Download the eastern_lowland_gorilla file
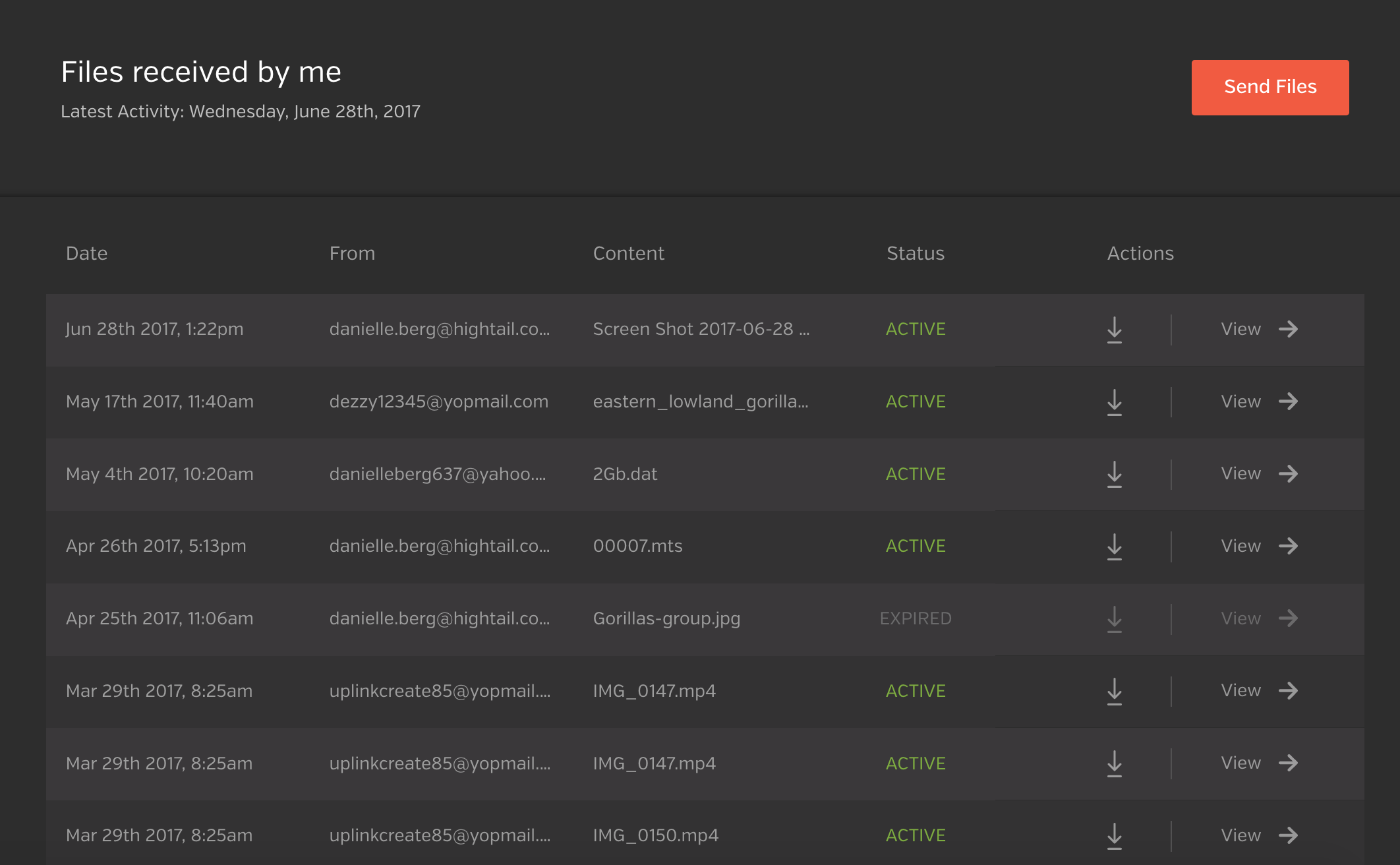Viewport: 1400px width, 865px height. coord(1114,402)
